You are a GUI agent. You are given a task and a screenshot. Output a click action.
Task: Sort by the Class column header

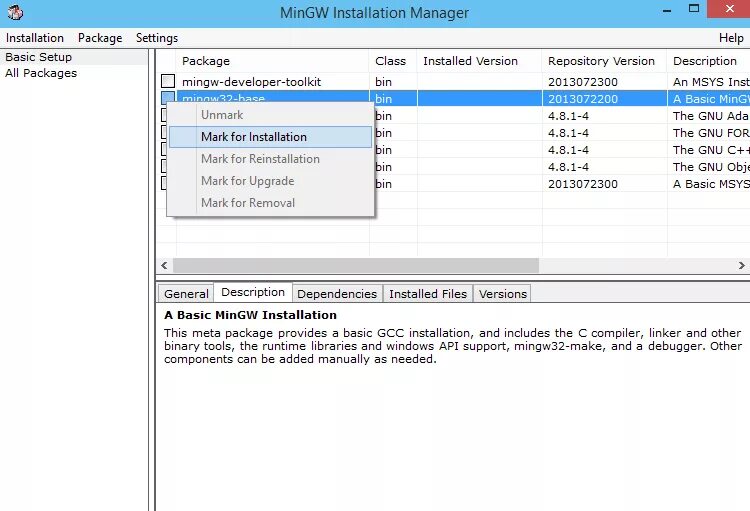click(x=393, y=61)
